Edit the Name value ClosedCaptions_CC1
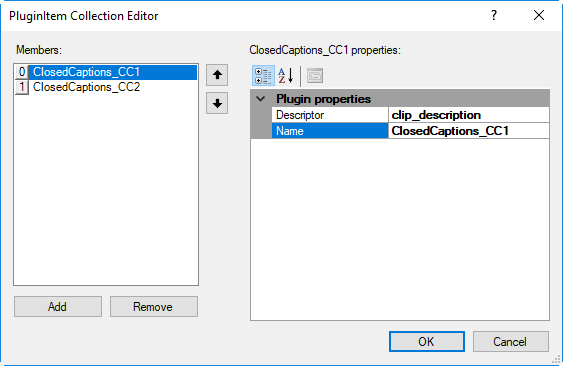This screenshot has width=563, height=366. click(469, 131)
